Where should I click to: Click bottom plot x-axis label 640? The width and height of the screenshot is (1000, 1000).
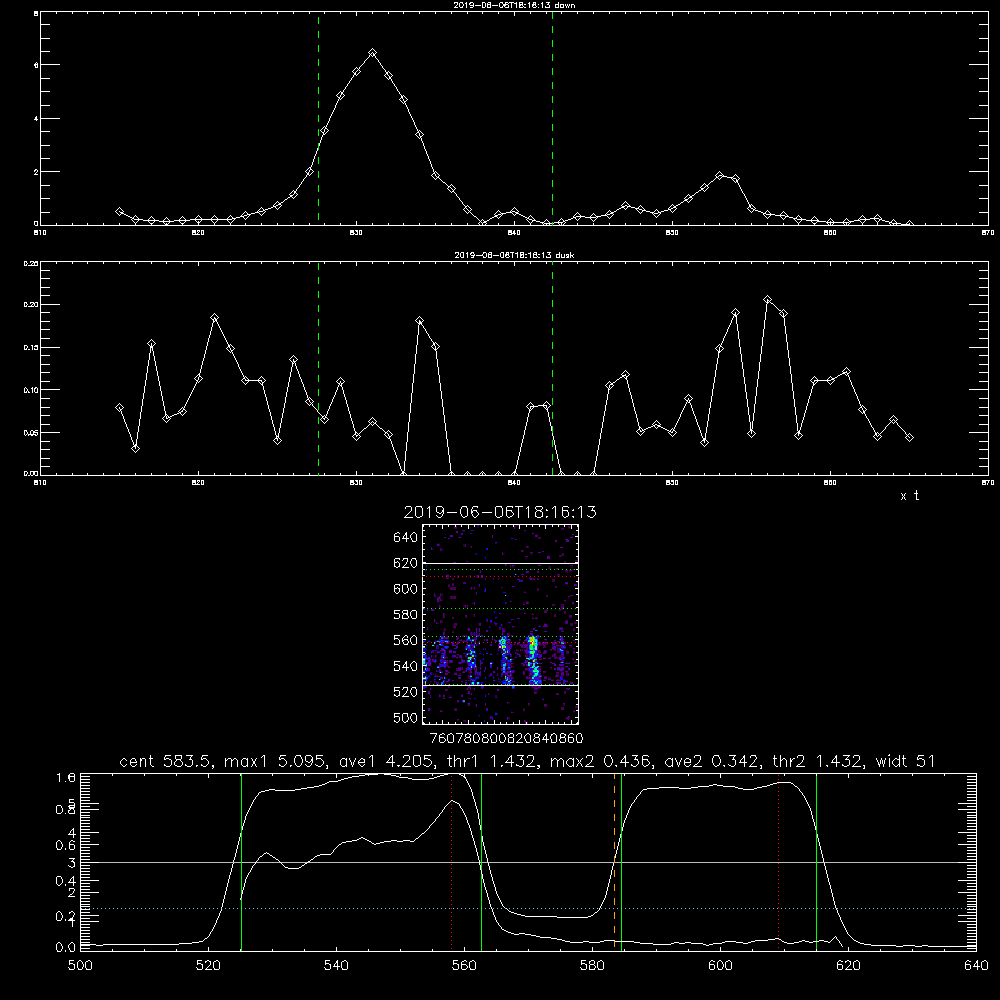point(976,965)
